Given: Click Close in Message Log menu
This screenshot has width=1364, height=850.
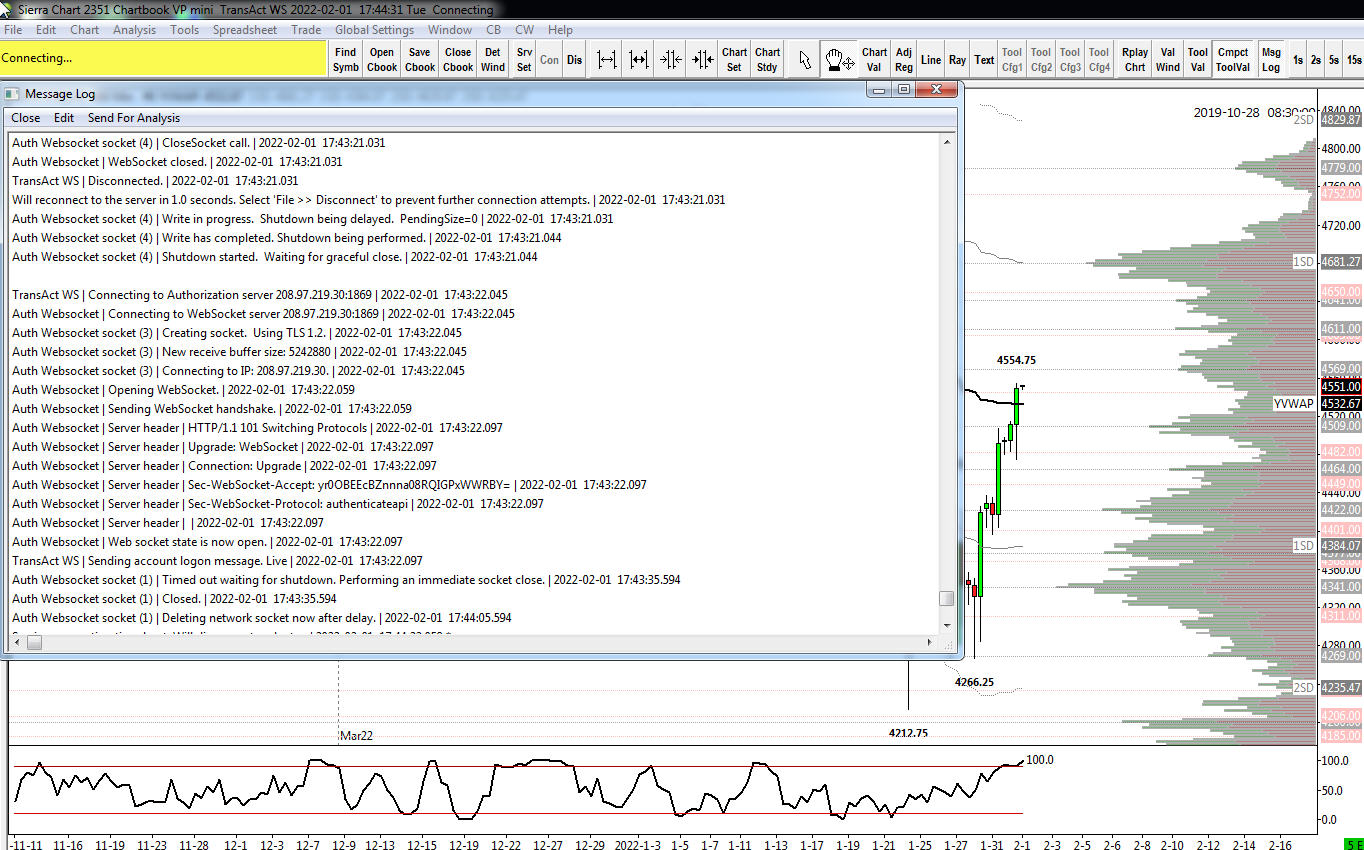Looking at the screenshot, I should coord(26,118).
